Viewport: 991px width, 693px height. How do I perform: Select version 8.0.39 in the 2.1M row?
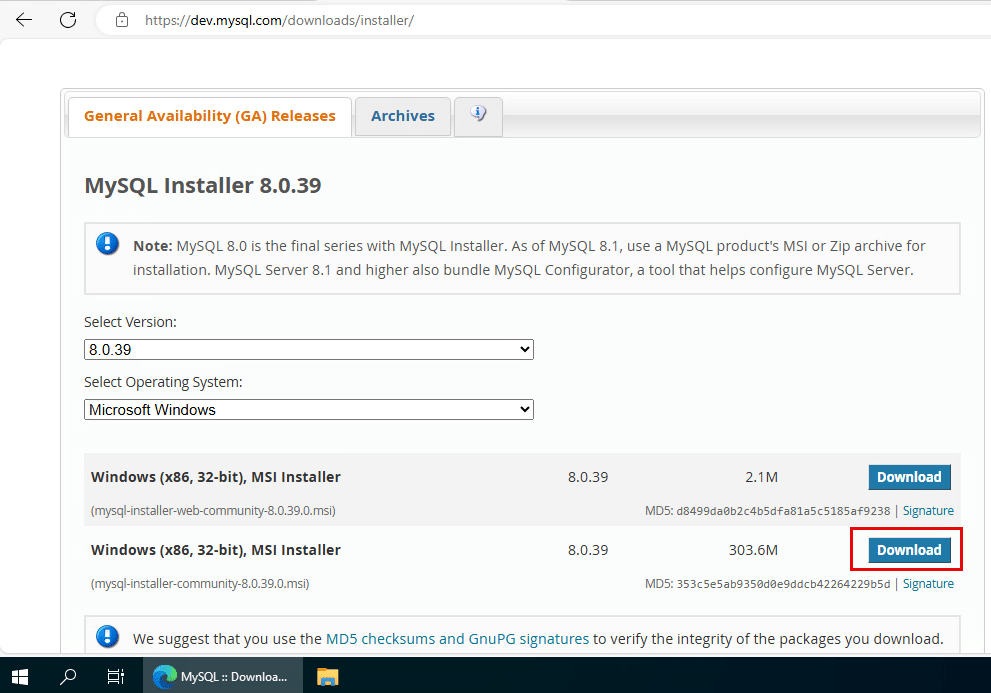[588, 477]
